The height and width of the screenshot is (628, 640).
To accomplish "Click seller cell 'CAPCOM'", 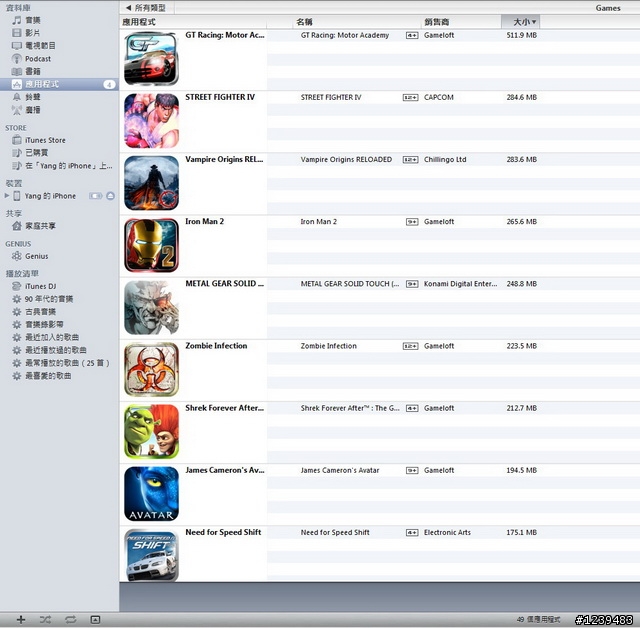I will pyautogui.click(x=439, y=98).
